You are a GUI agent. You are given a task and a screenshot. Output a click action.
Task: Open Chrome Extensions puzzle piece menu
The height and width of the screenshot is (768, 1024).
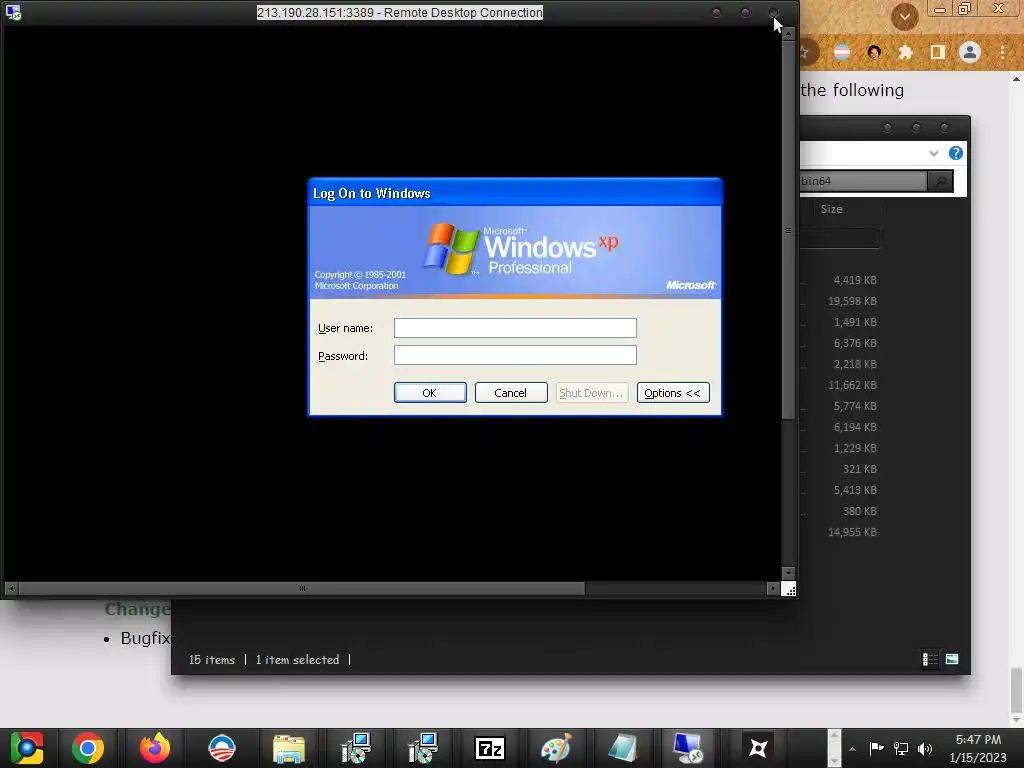point(905,52)
